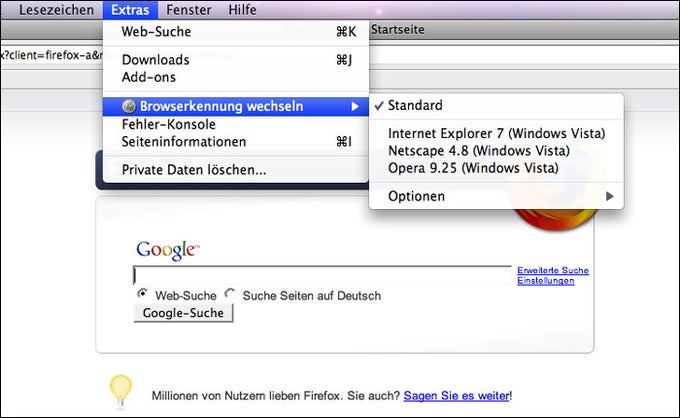Switch to Internet Explorer 7 (Windows Vista)
The height and width of the screenshot is (418, 680).
(496, 133)
